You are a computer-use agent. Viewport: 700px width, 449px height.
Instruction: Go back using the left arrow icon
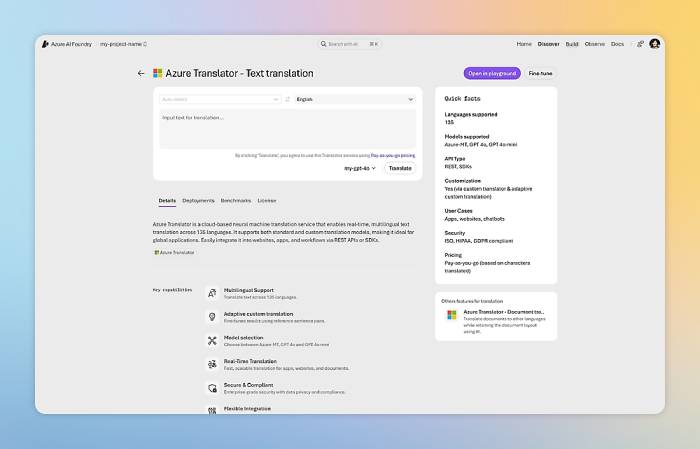point(141,73)
